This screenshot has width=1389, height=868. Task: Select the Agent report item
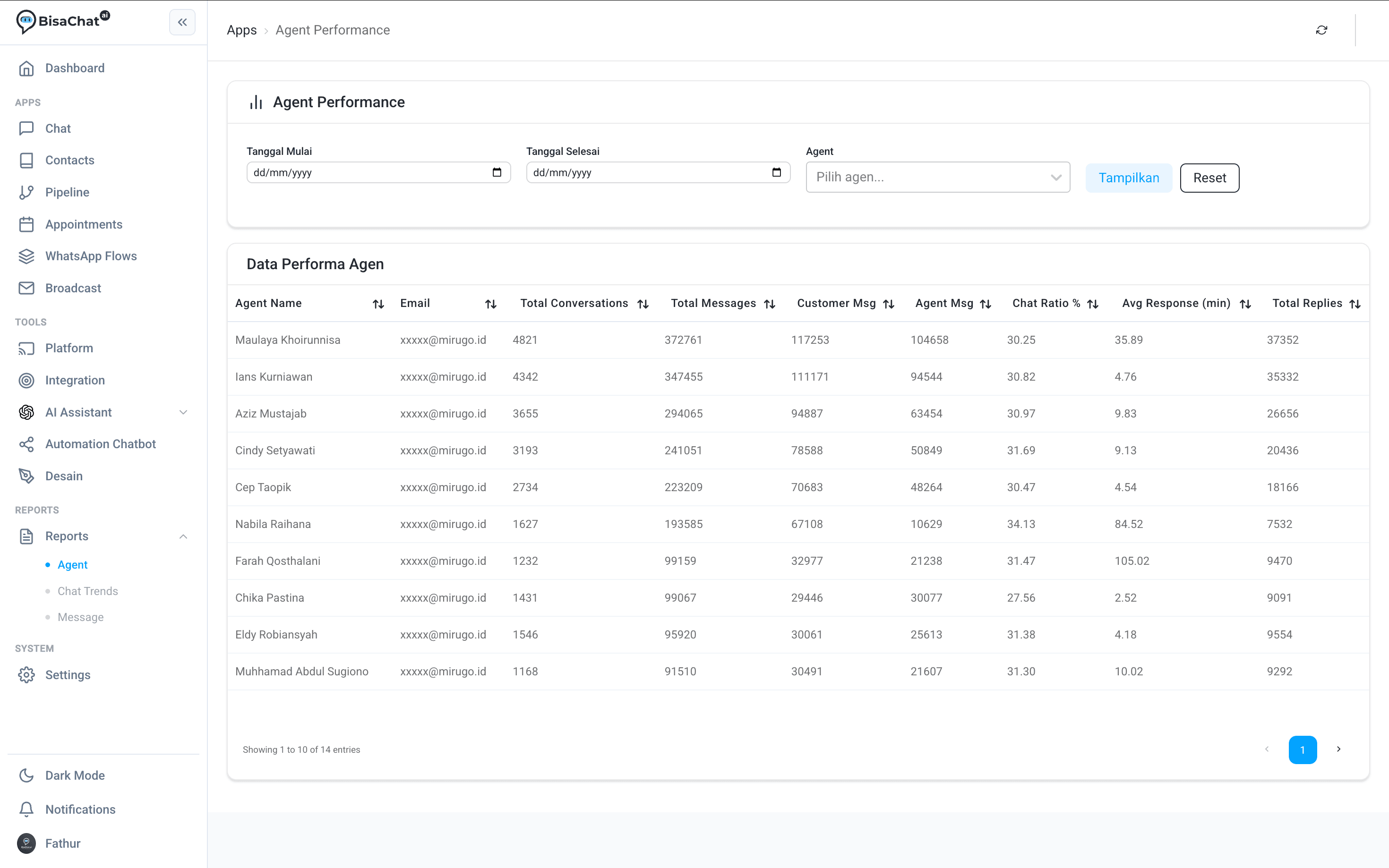pyautogui.click(x=72, y=565)
